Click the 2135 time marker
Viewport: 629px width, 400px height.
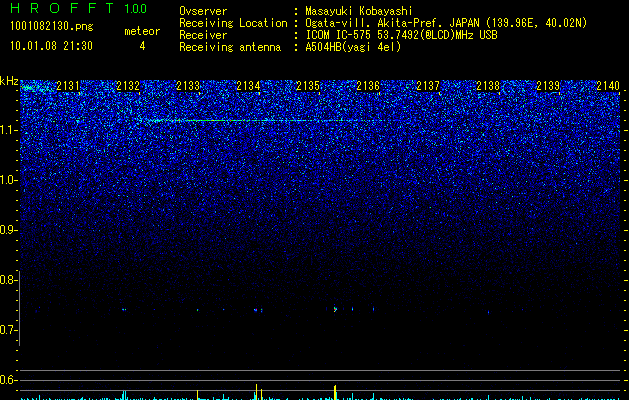[x=308, y=86]
